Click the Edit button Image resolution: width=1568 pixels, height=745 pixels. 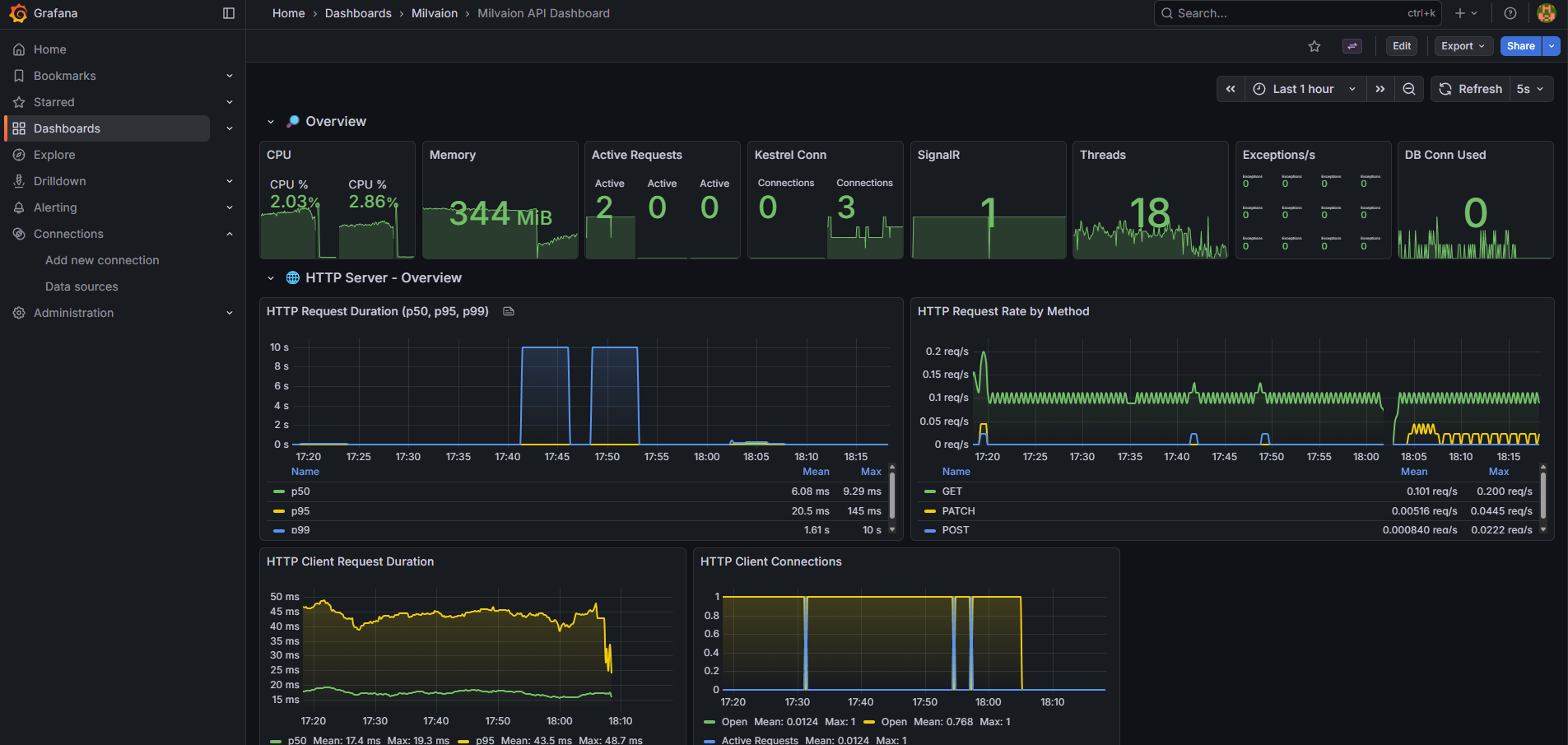[x=1402, y=46]
